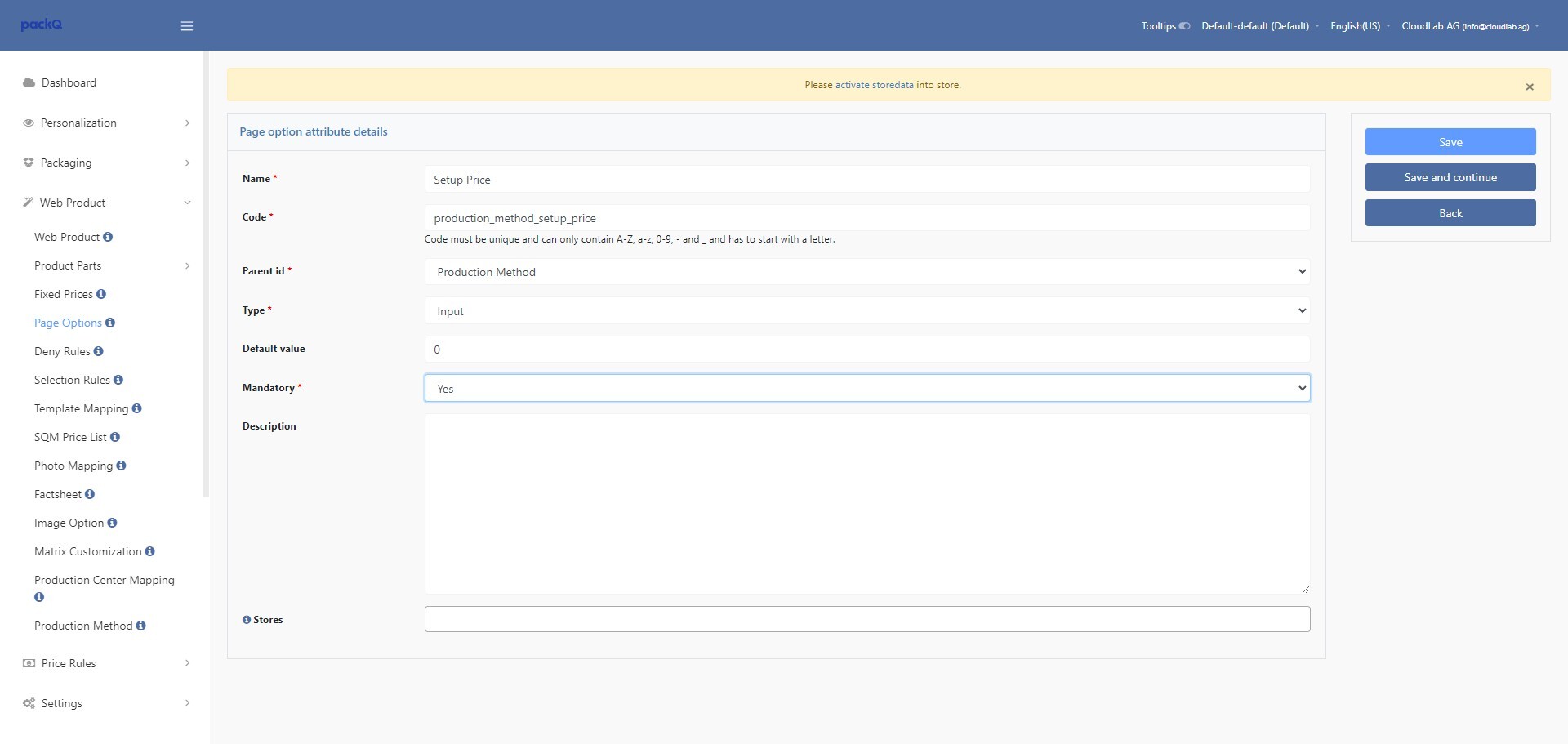
Task: Collapse the Web Product menu
Action: point(187,203)
